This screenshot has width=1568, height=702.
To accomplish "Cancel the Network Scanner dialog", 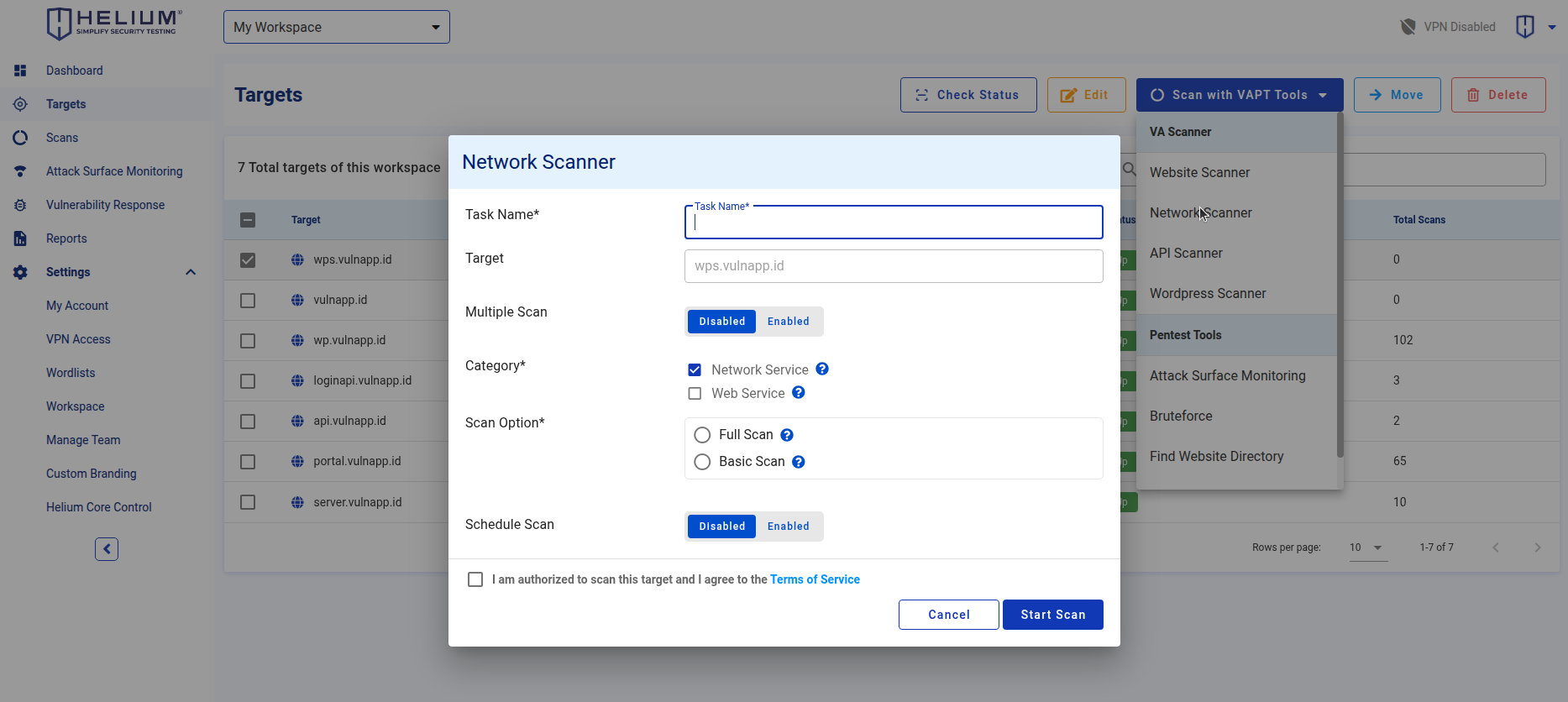I will pyautogui.click(x=949, y=615).
